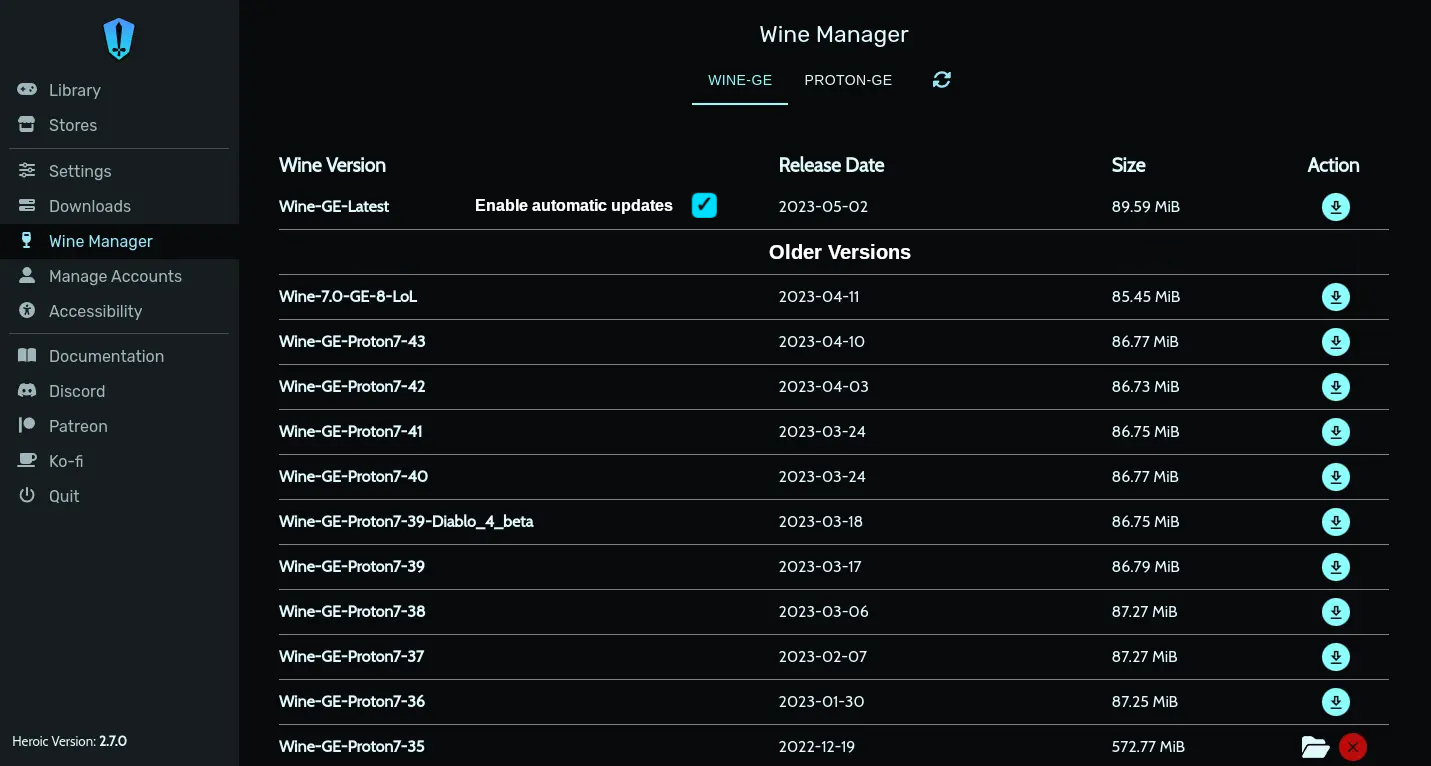1431x766 pixels.
Task: Download Wine-GE-Proton7-43
Action: [1335, 342]
